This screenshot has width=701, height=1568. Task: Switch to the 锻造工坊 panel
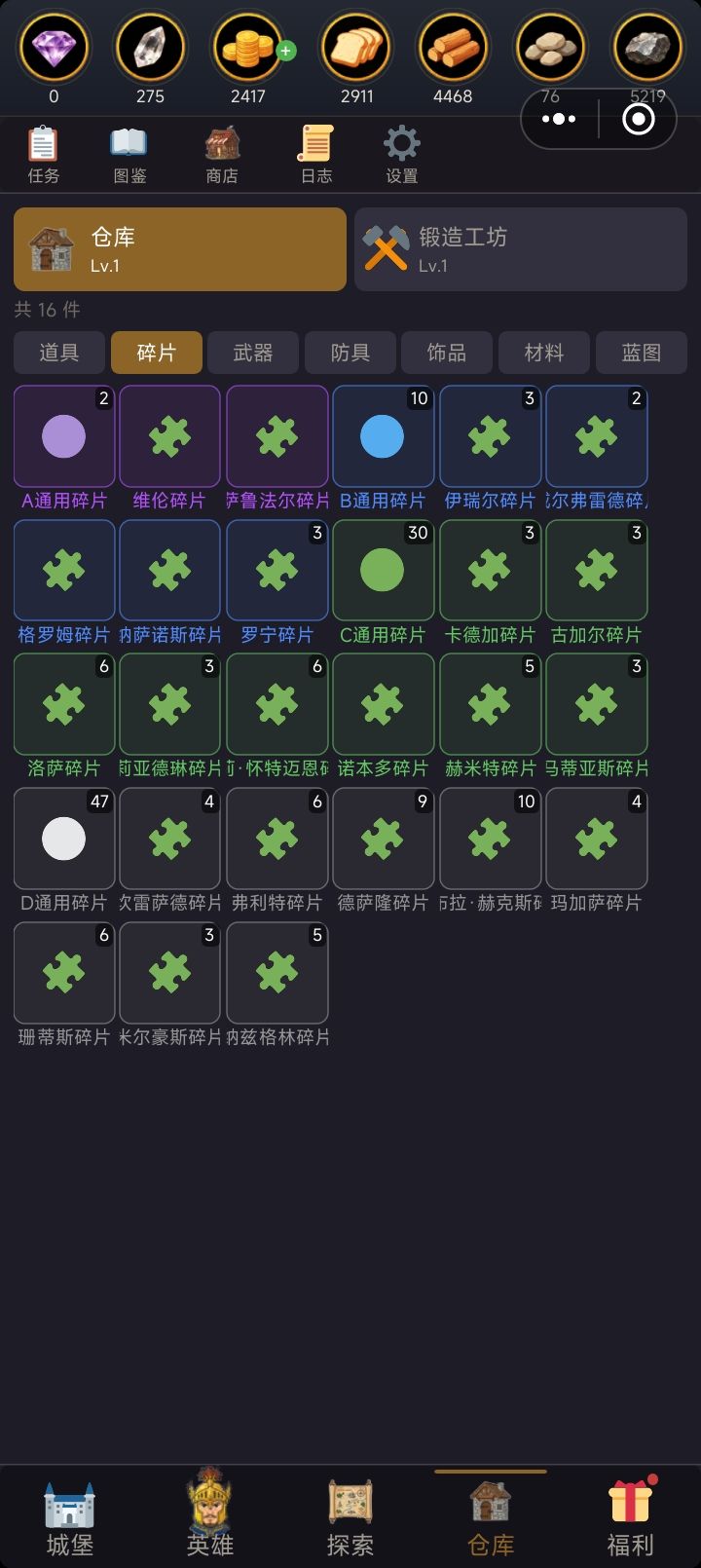[x=521, y=249]
